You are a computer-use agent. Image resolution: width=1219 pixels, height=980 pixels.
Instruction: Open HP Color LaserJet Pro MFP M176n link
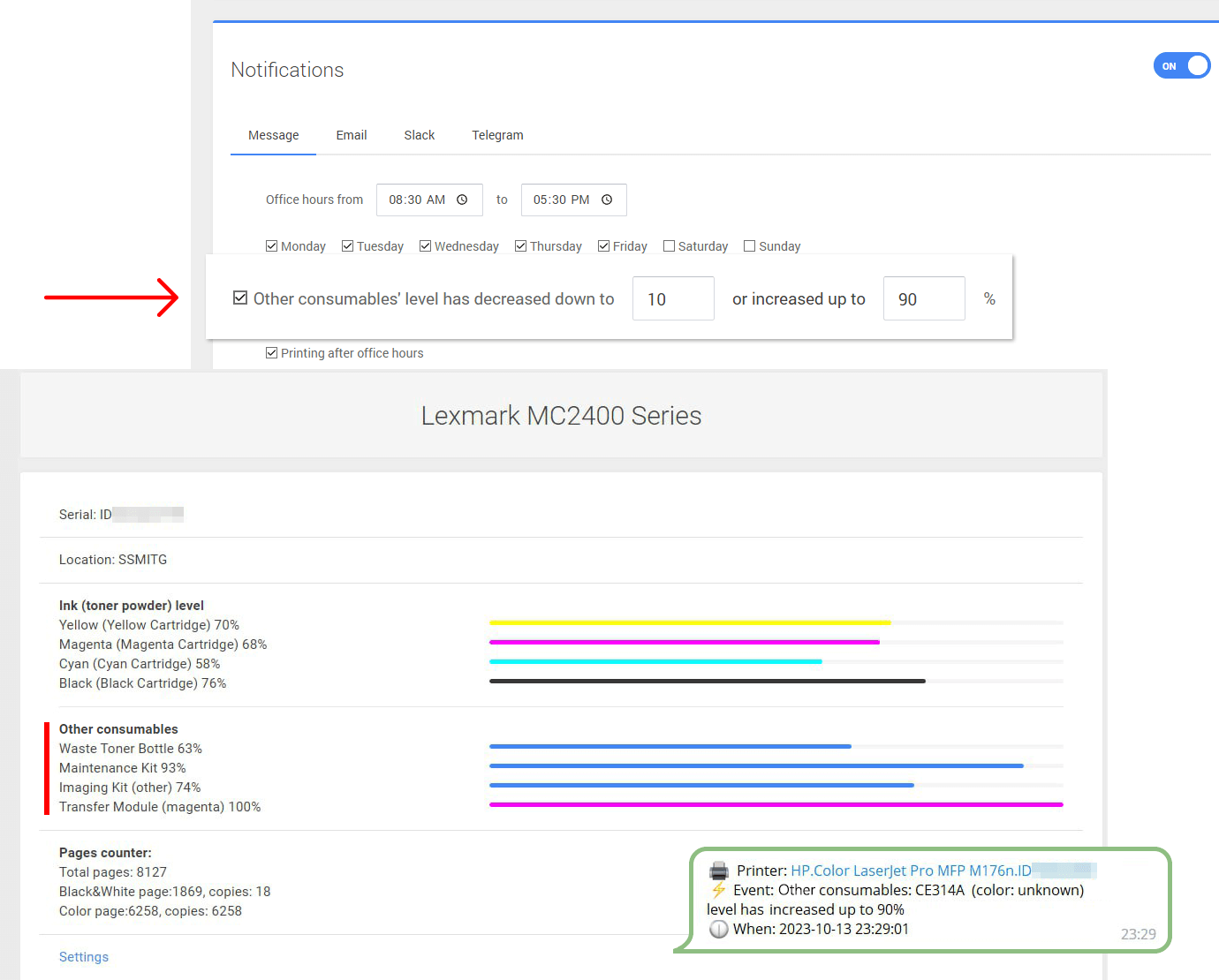(x=910, y=871)
